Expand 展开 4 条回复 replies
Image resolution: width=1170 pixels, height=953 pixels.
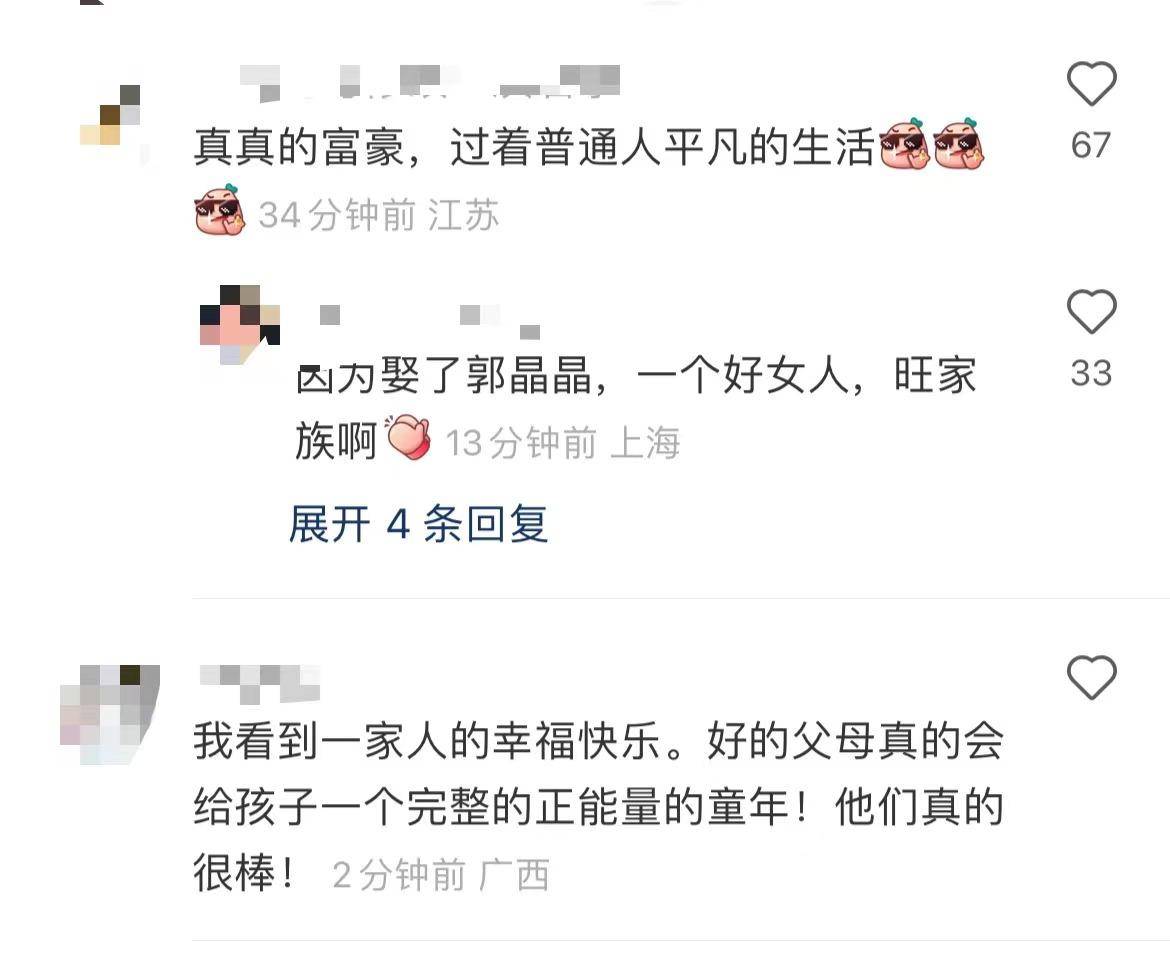[x=419, y=523]
